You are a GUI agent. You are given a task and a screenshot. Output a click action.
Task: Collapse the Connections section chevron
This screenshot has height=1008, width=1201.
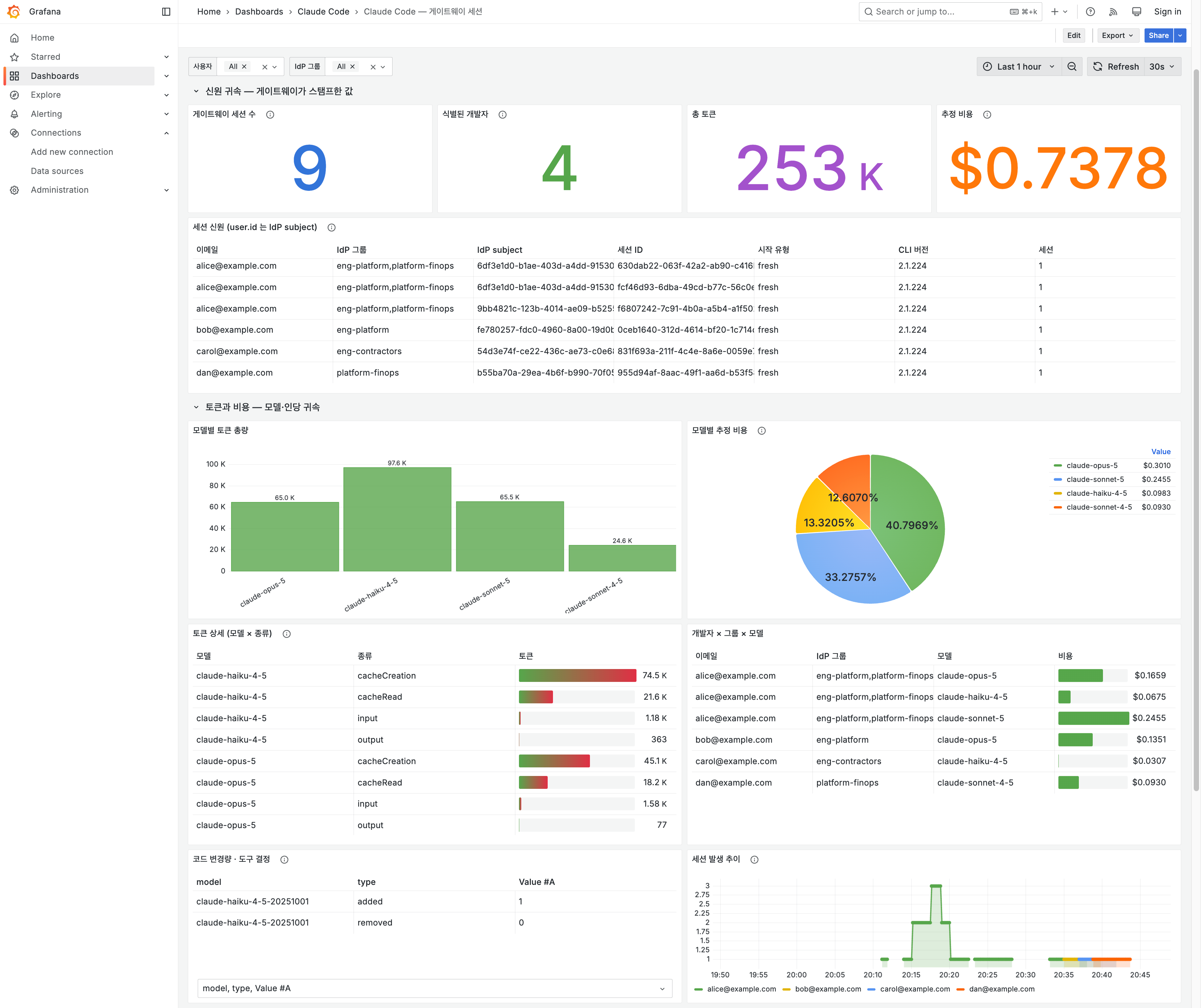tap(166, 133)
